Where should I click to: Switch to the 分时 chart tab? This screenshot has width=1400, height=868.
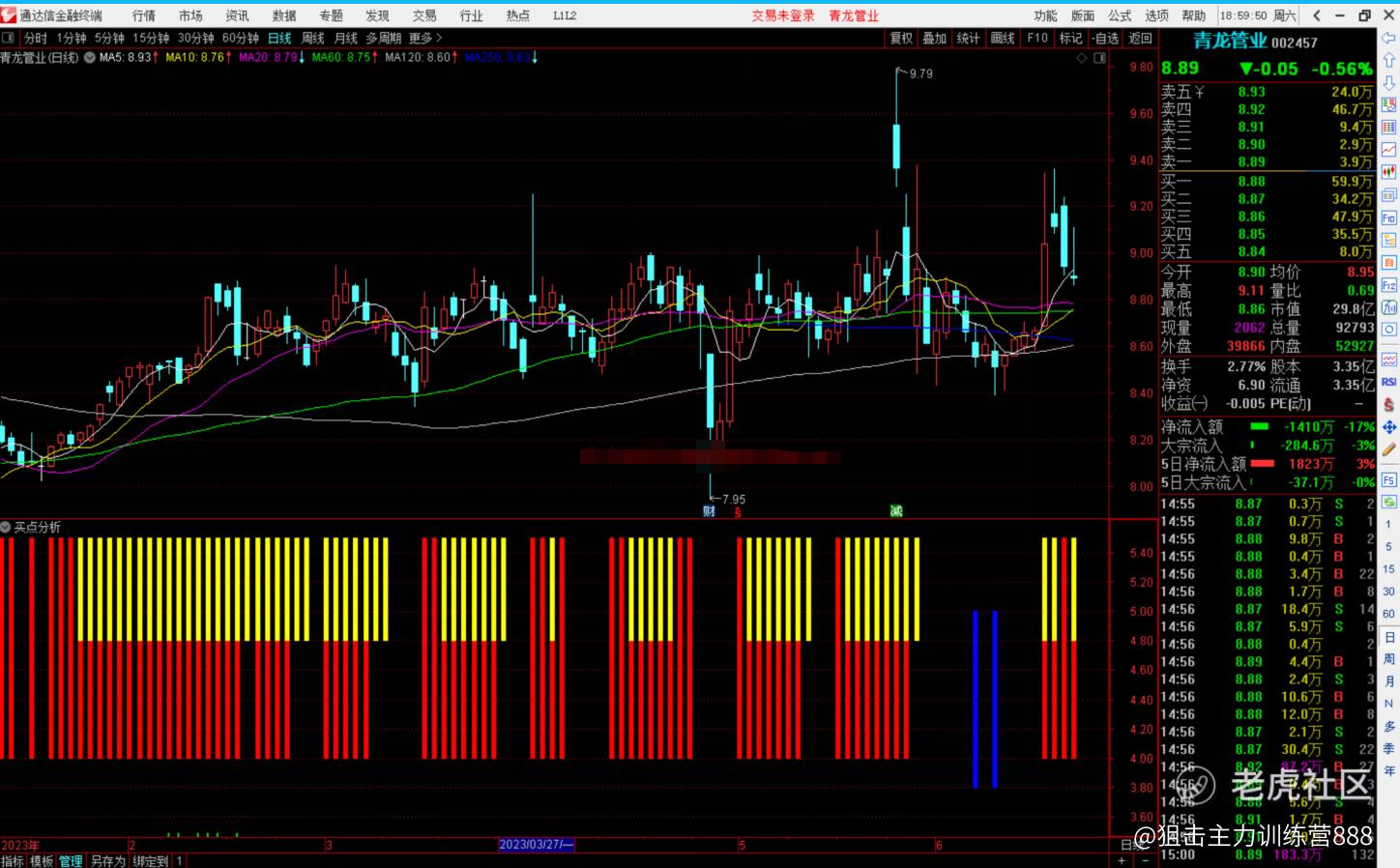[x=36, y=38]
